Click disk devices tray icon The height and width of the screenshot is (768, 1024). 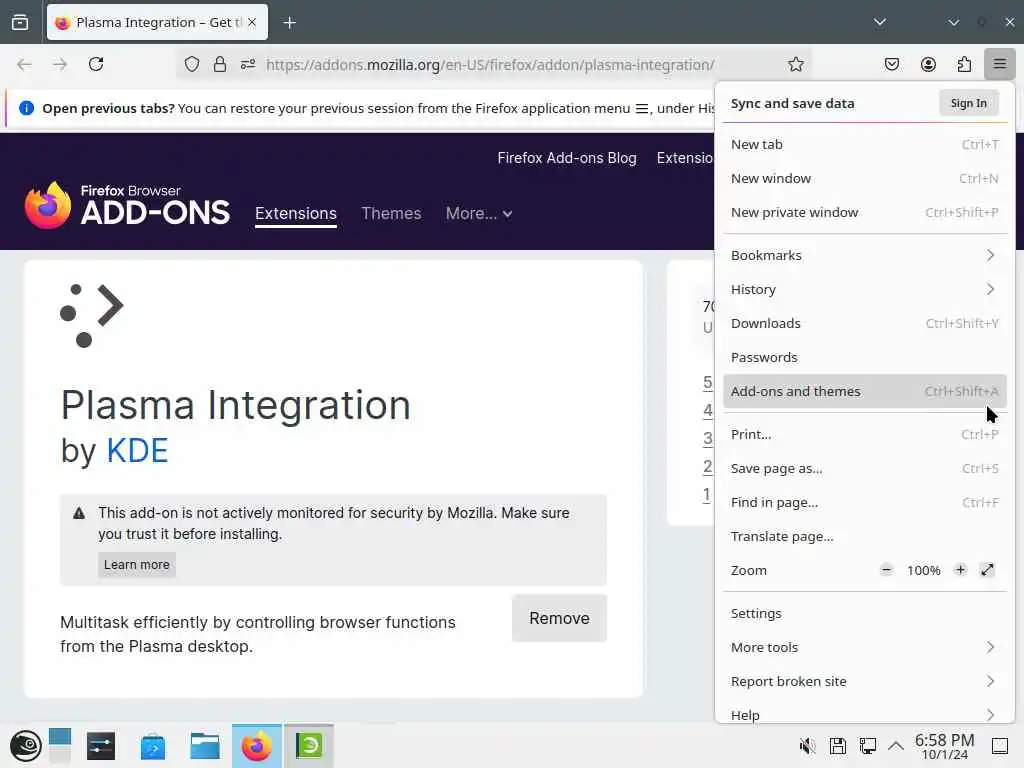pos(838,746)
